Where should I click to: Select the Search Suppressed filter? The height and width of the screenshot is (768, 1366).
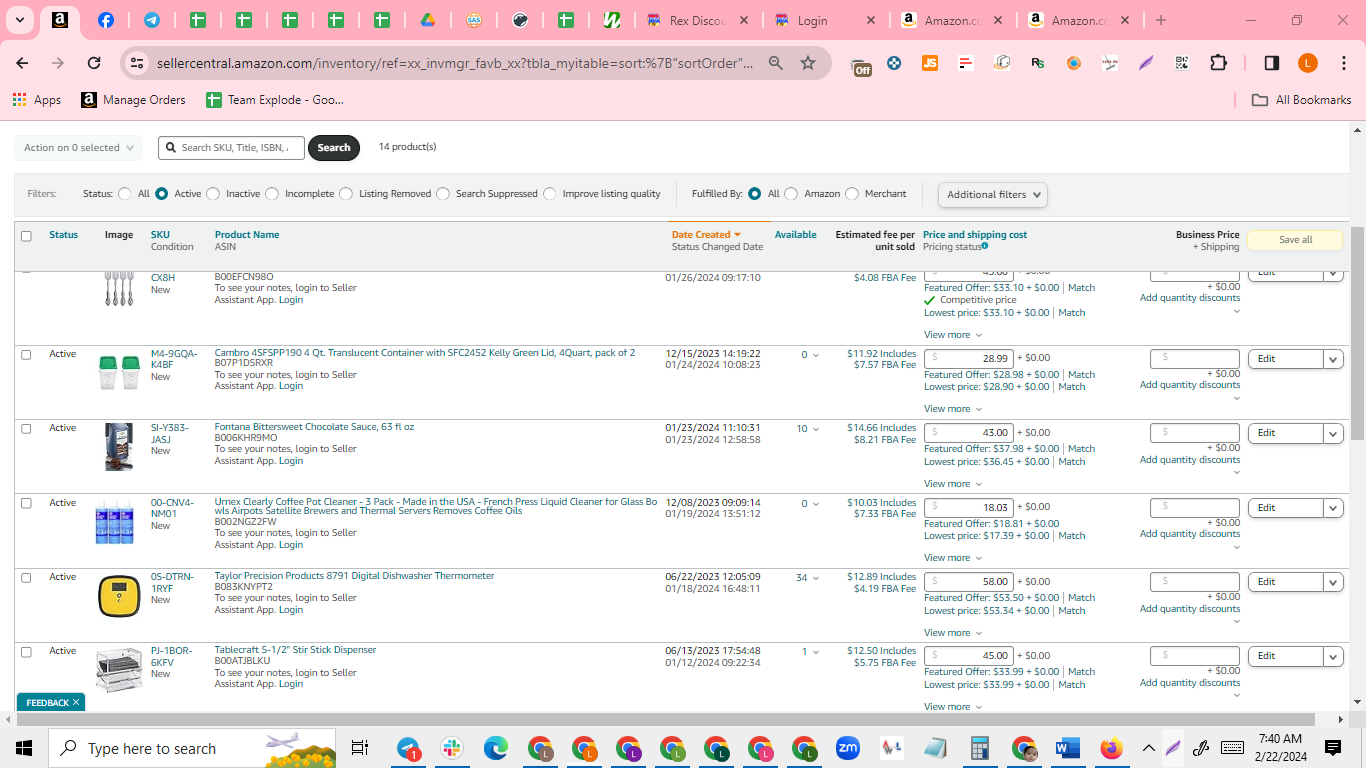[443, 194]
